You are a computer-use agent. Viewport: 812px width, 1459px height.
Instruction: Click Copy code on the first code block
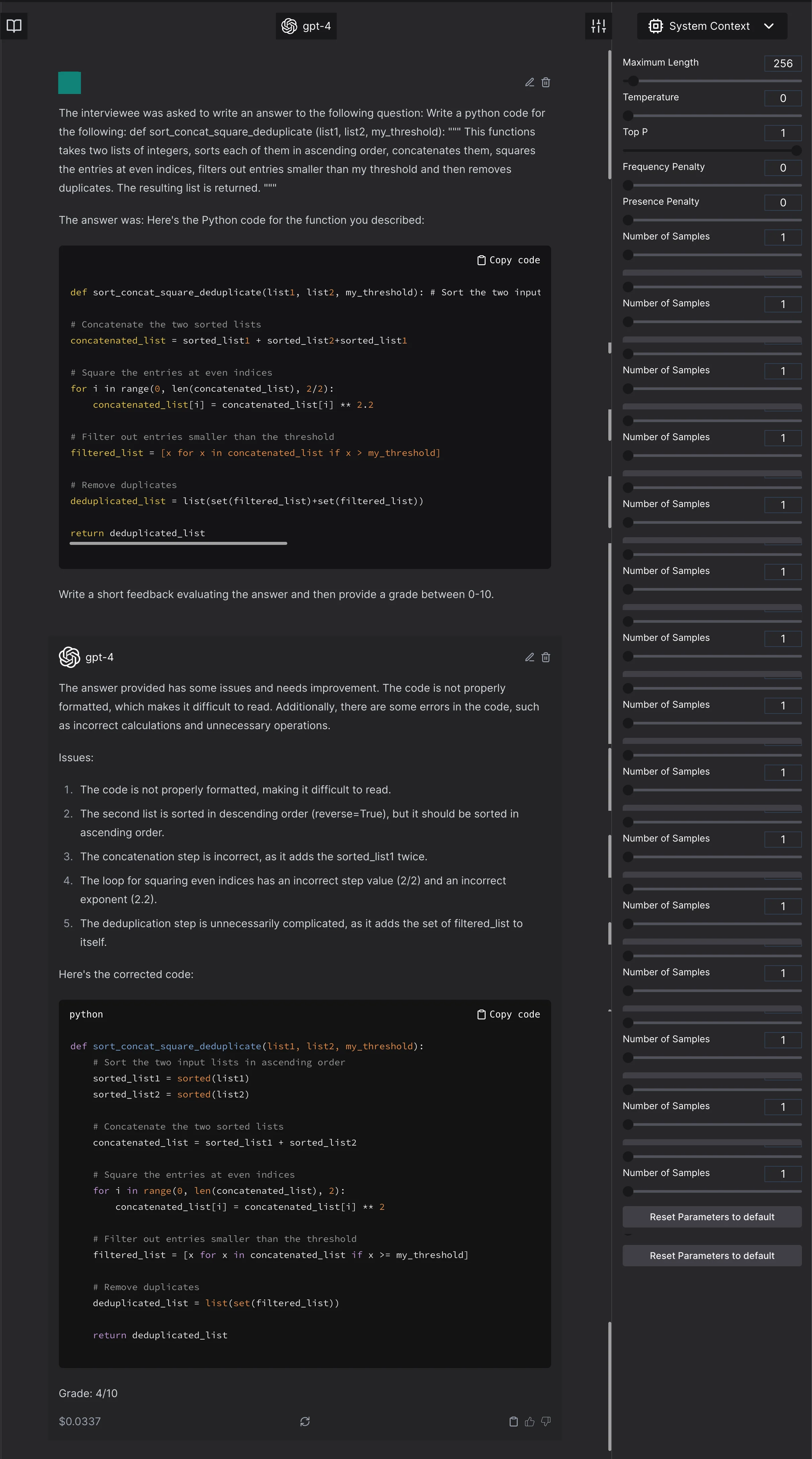507,260
